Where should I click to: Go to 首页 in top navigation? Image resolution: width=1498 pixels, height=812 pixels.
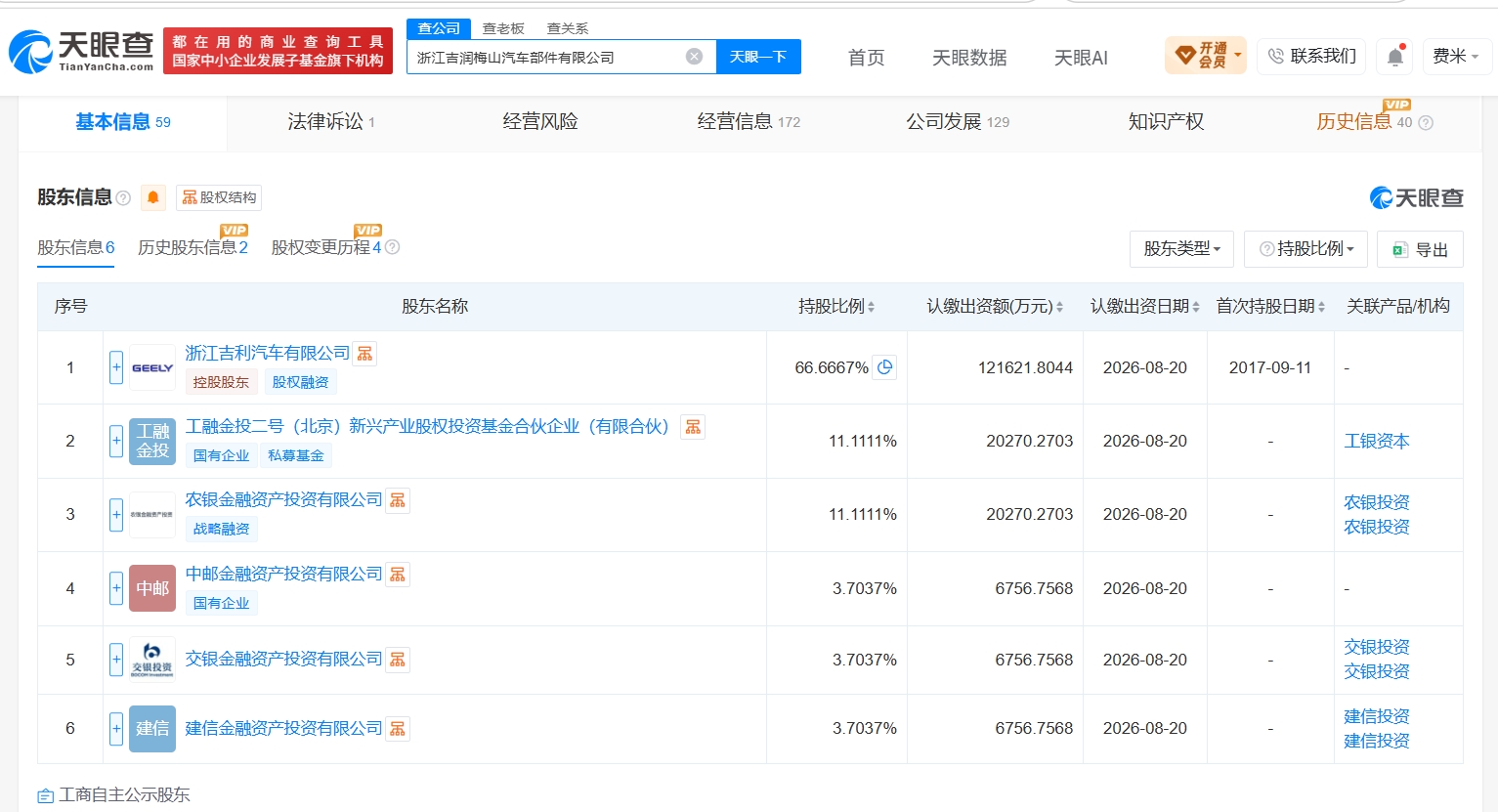tap(867, 58)
